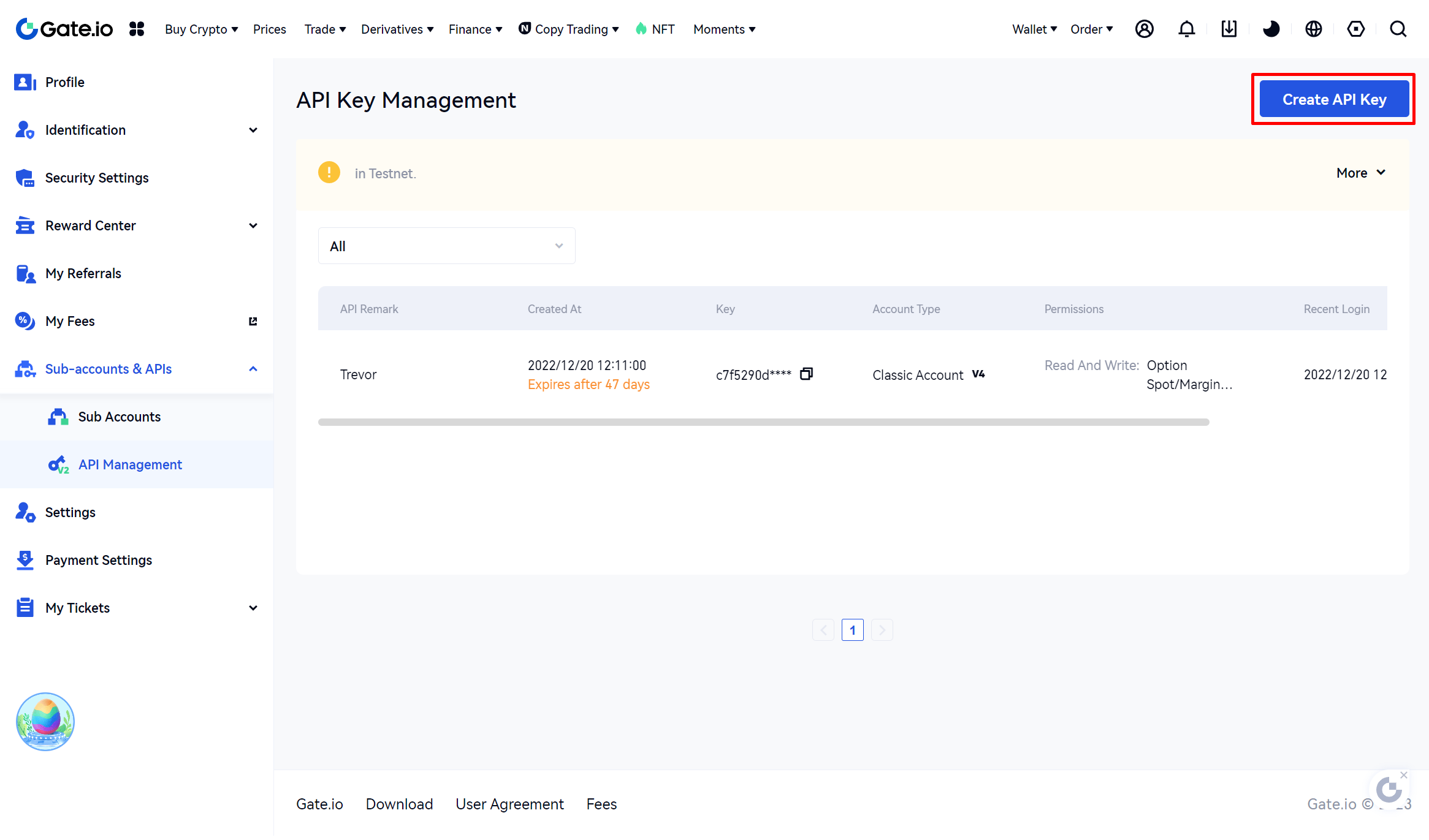This screenshot has width=1429, height=840.
Task: Open the All filter dropdown
Action: (446, 246)
